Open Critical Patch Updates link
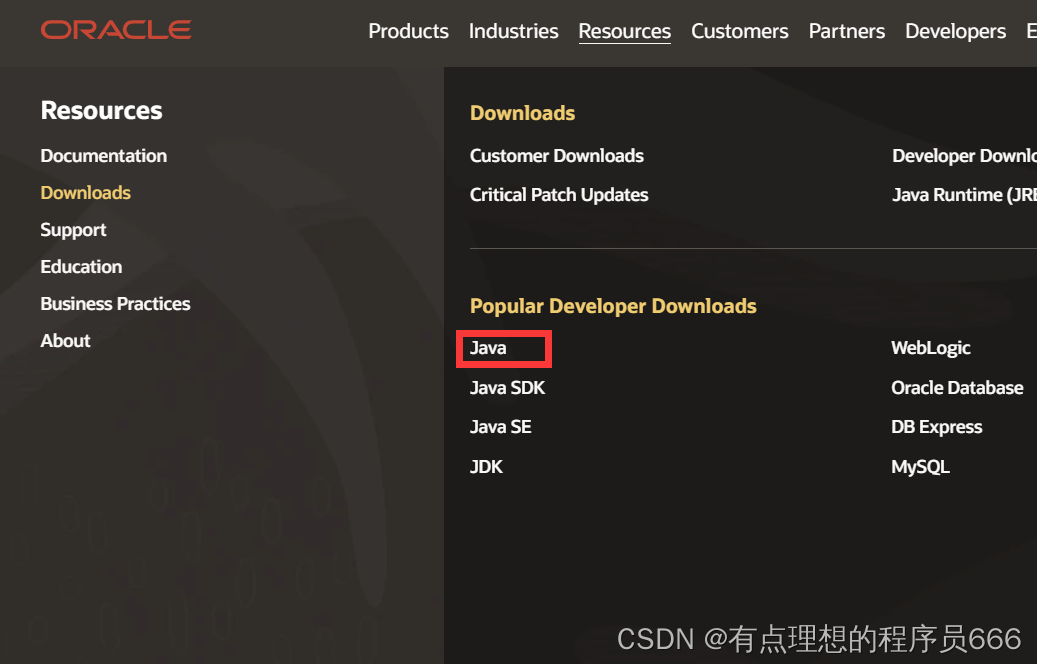The height and width of the screenshot is (664, 1037). [x=559, y=195]
